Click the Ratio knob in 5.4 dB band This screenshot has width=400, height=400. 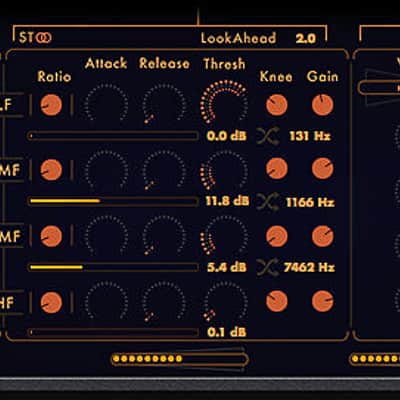(x=51, y=236)
